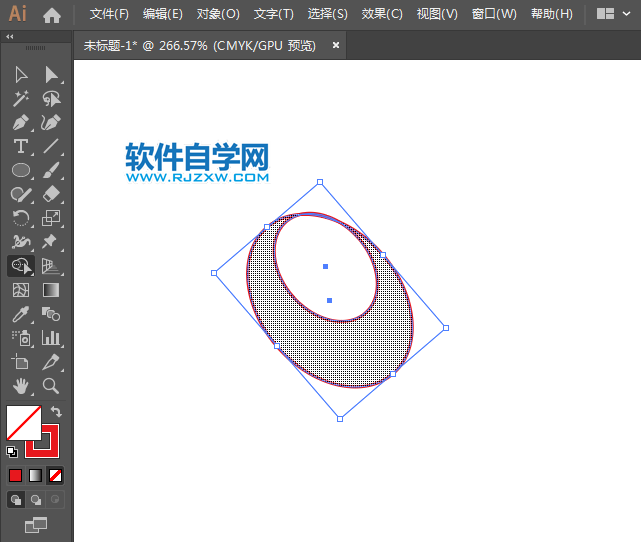The height and width of the screenshot is (542, 641).
Task: Select the Pen tool
Action: tap(20, 123)
